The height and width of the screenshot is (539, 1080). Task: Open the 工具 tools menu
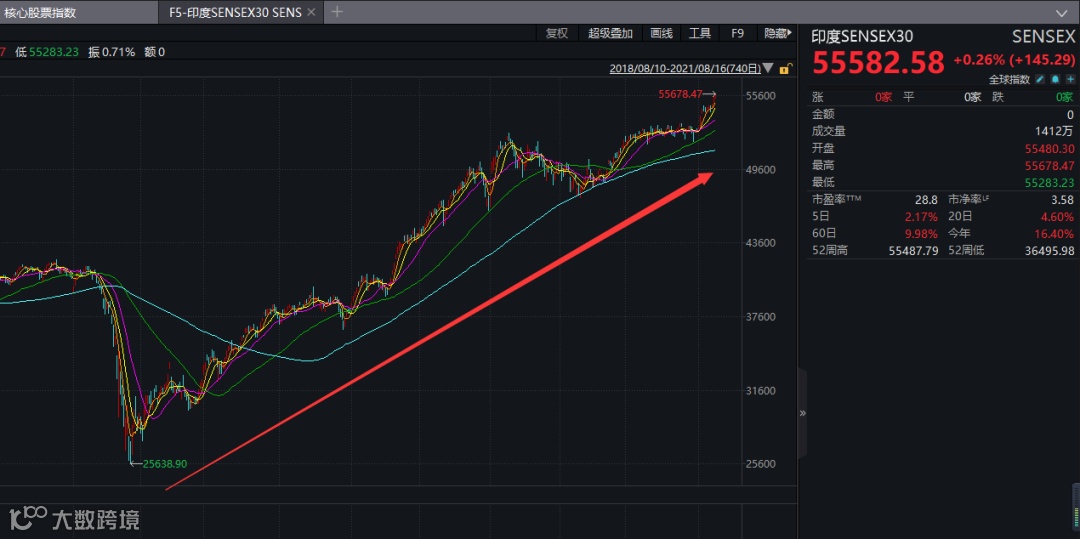(700, 33)
